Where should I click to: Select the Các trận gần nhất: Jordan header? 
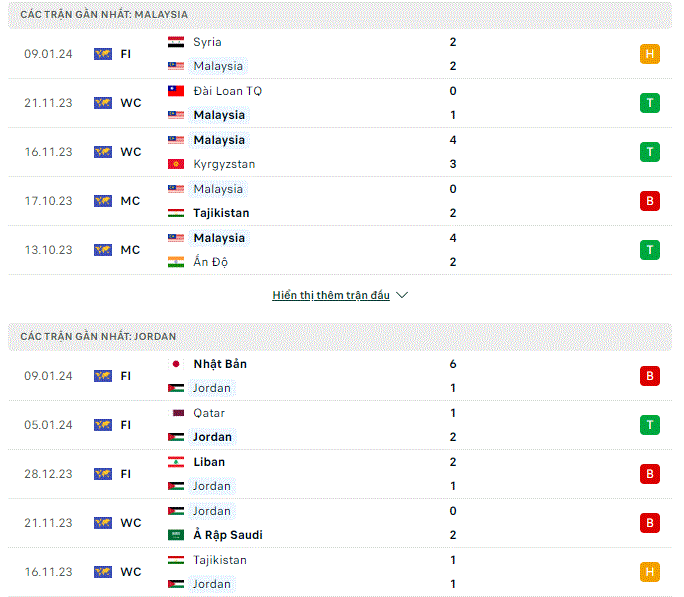point(340,337)
